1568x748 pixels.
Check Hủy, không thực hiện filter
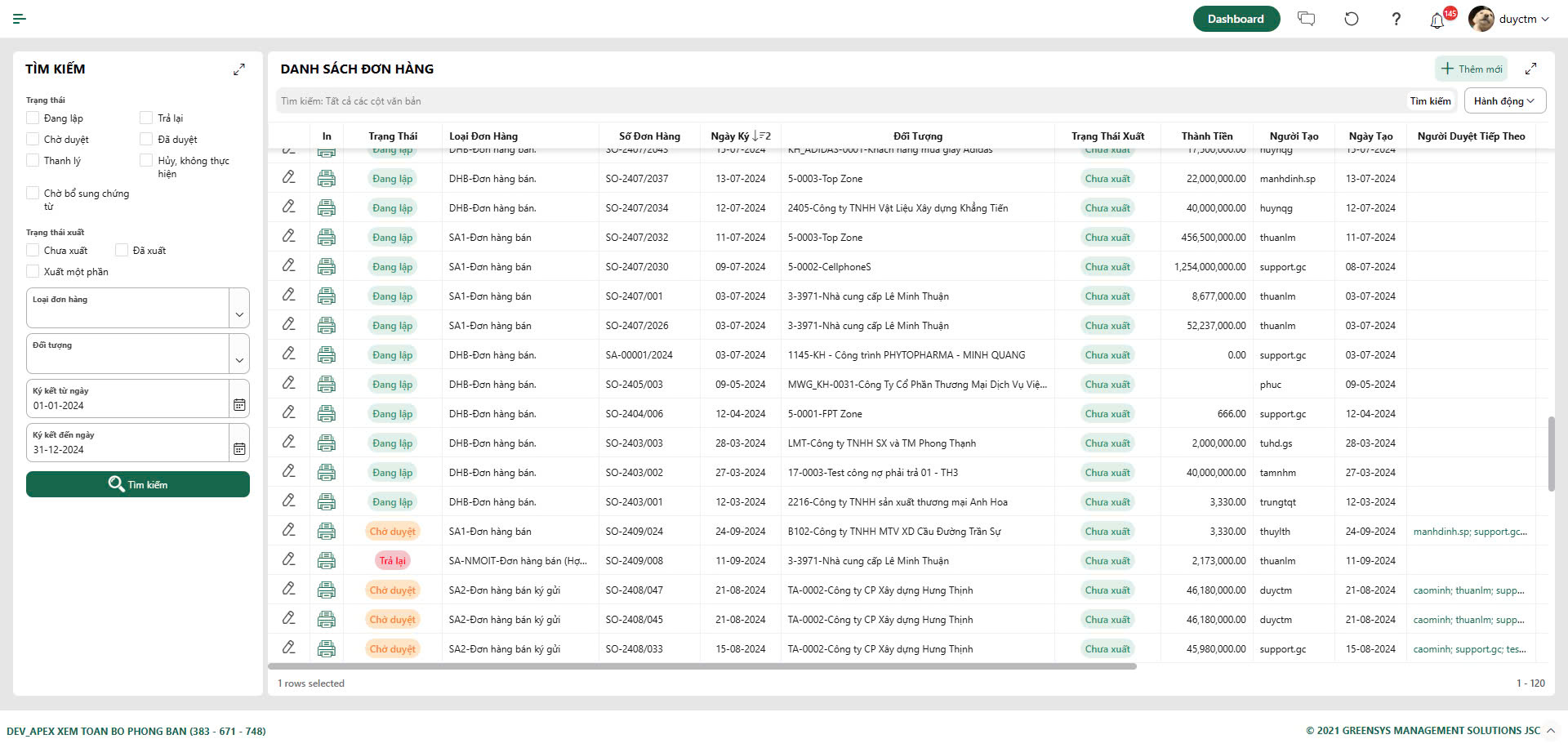click(146, 160)
